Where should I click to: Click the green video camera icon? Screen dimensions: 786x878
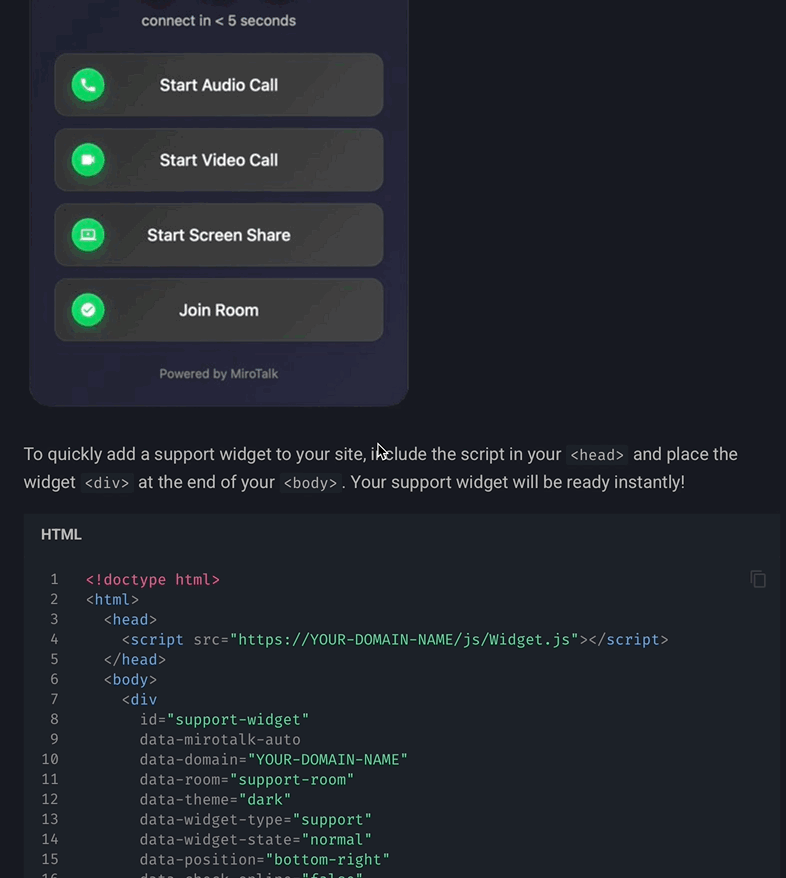(x=88, y=160)
